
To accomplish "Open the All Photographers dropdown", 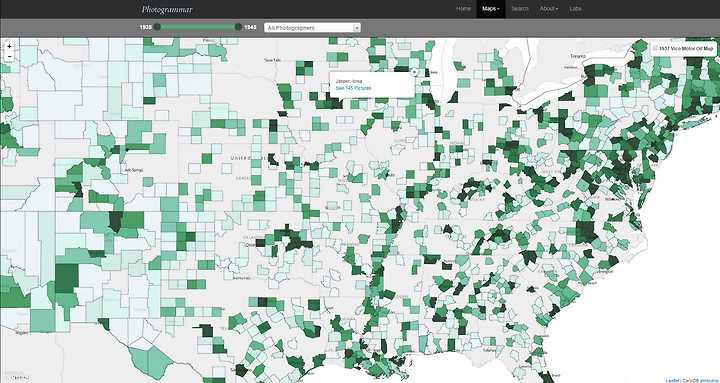I will coord(312,28).
